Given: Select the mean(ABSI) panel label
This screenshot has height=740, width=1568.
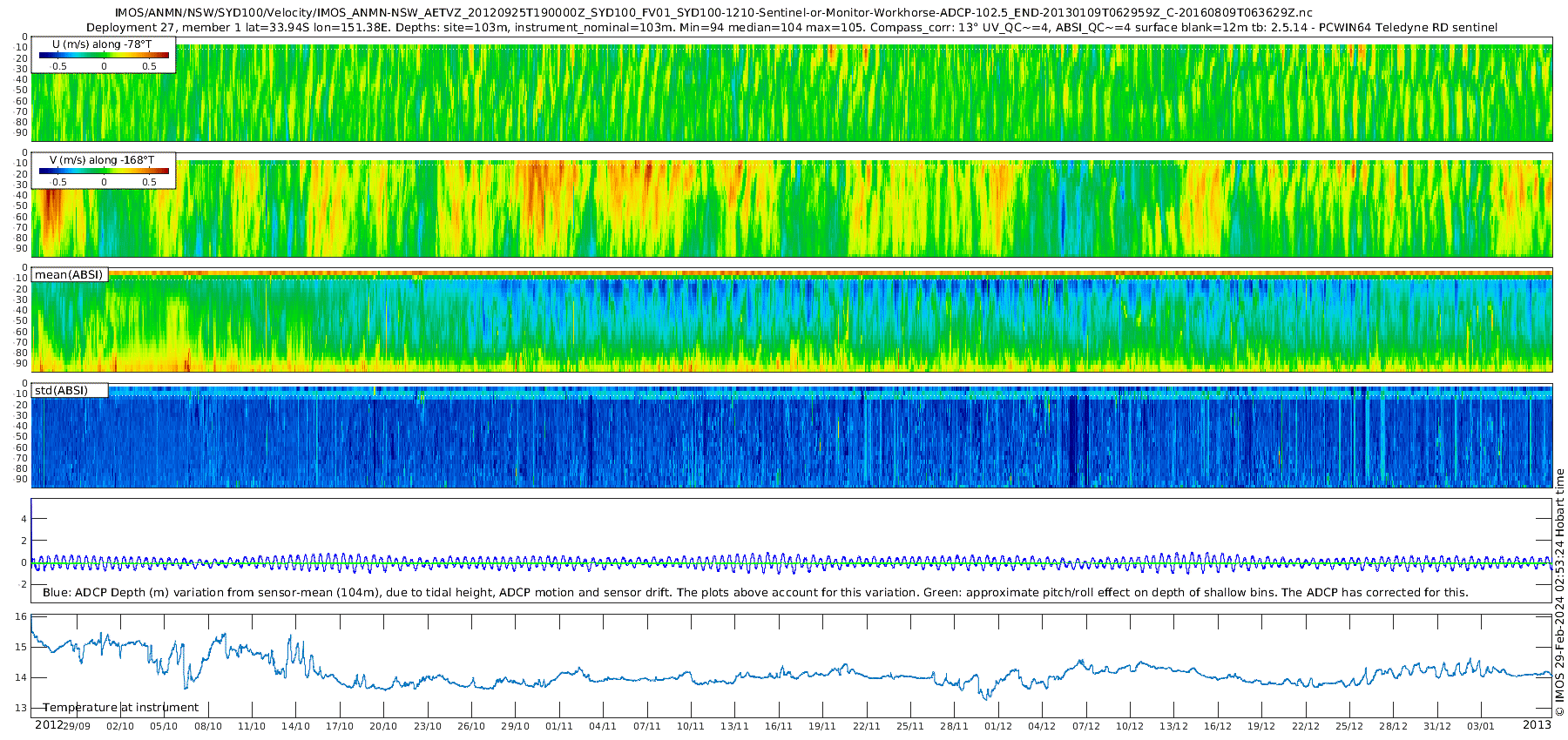Looking at the screenshot, I should pyautogui.click(x=70, y=274).
